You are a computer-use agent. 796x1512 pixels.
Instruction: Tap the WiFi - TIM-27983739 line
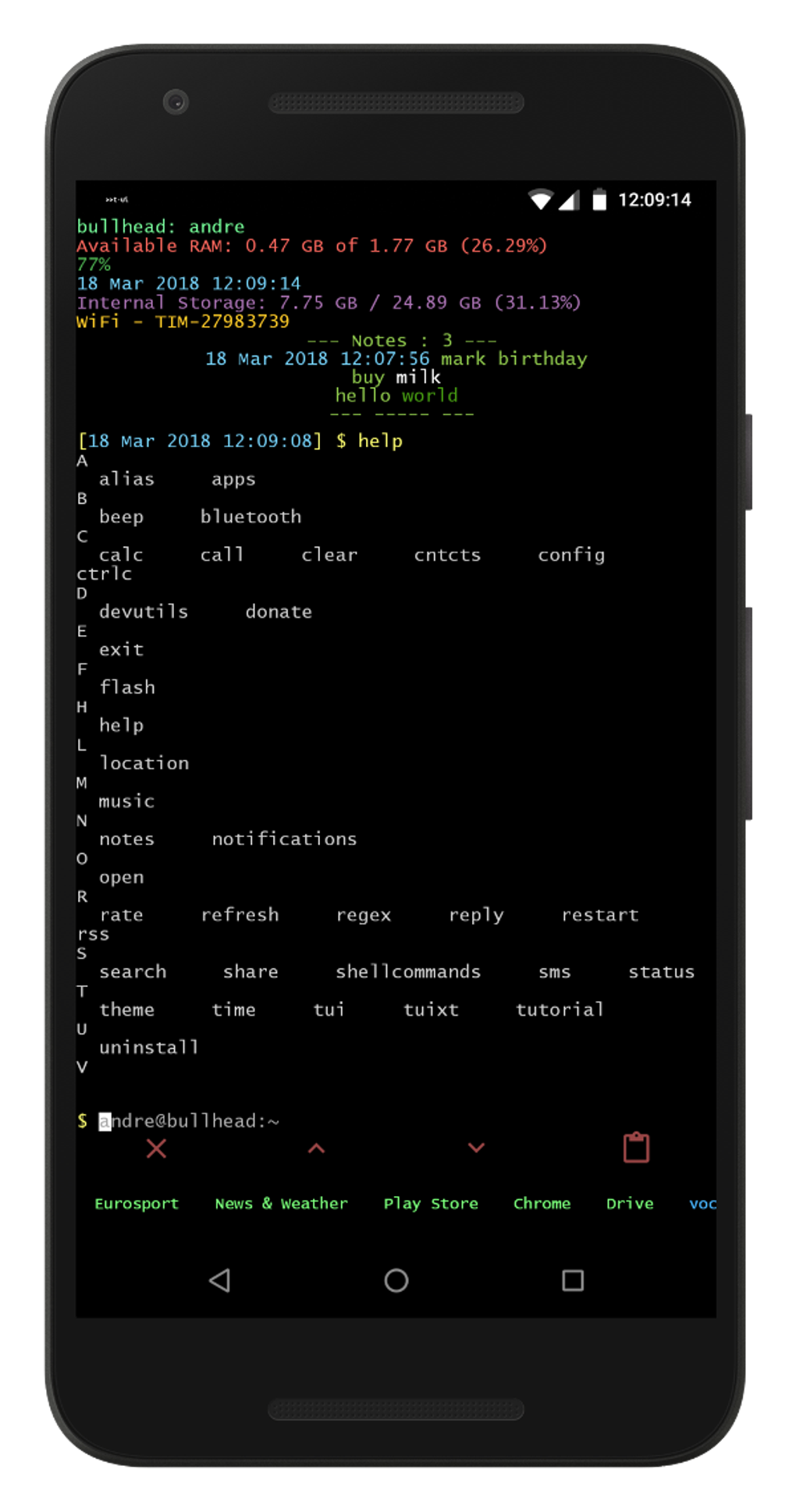coord(183,321)
